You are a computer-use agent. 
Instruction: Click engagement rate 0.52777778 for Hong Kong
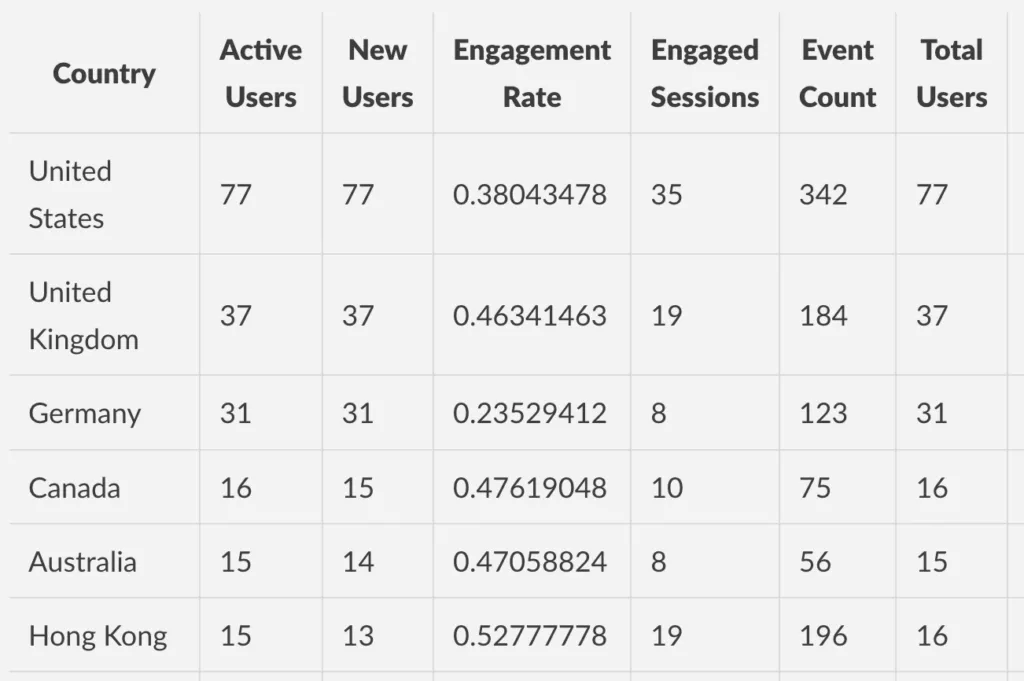coord(530,636)
